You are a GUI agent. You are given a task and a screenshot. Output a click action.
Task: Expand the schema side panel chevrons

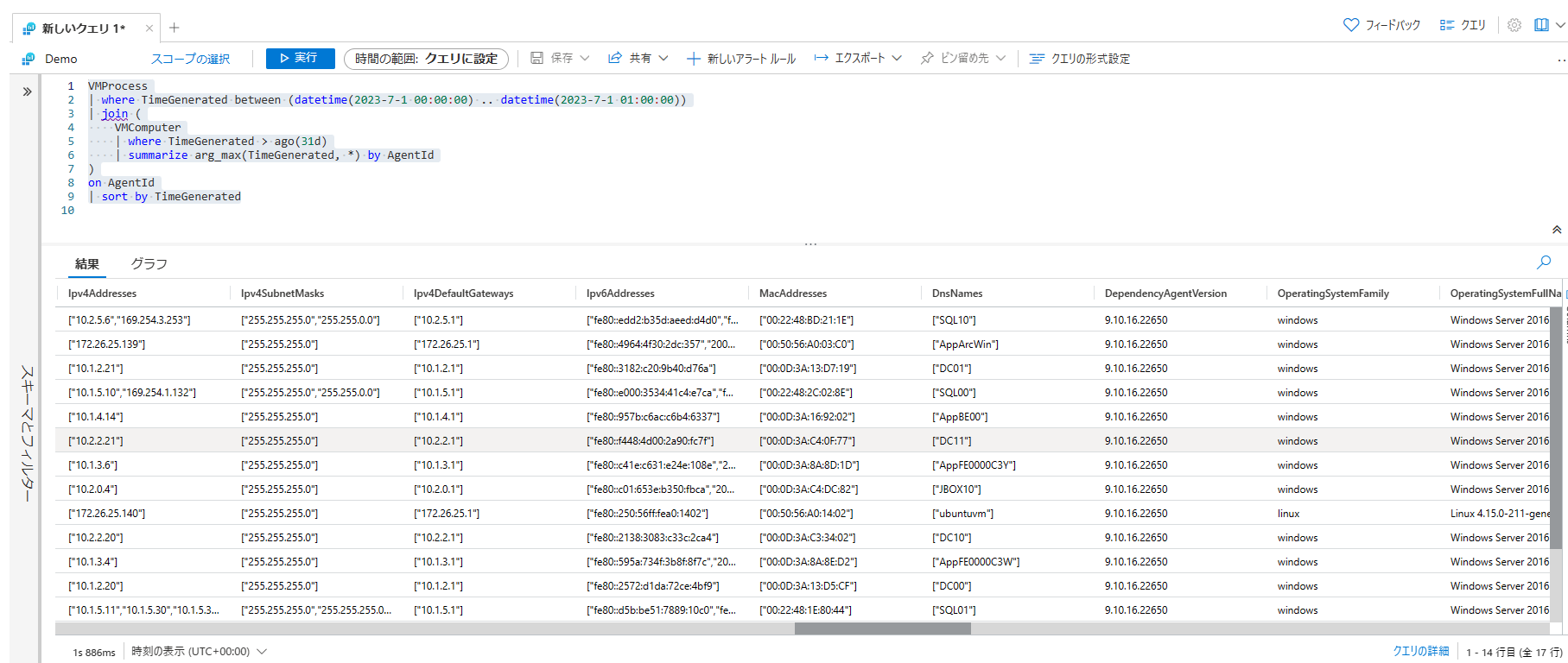[28, 92]
